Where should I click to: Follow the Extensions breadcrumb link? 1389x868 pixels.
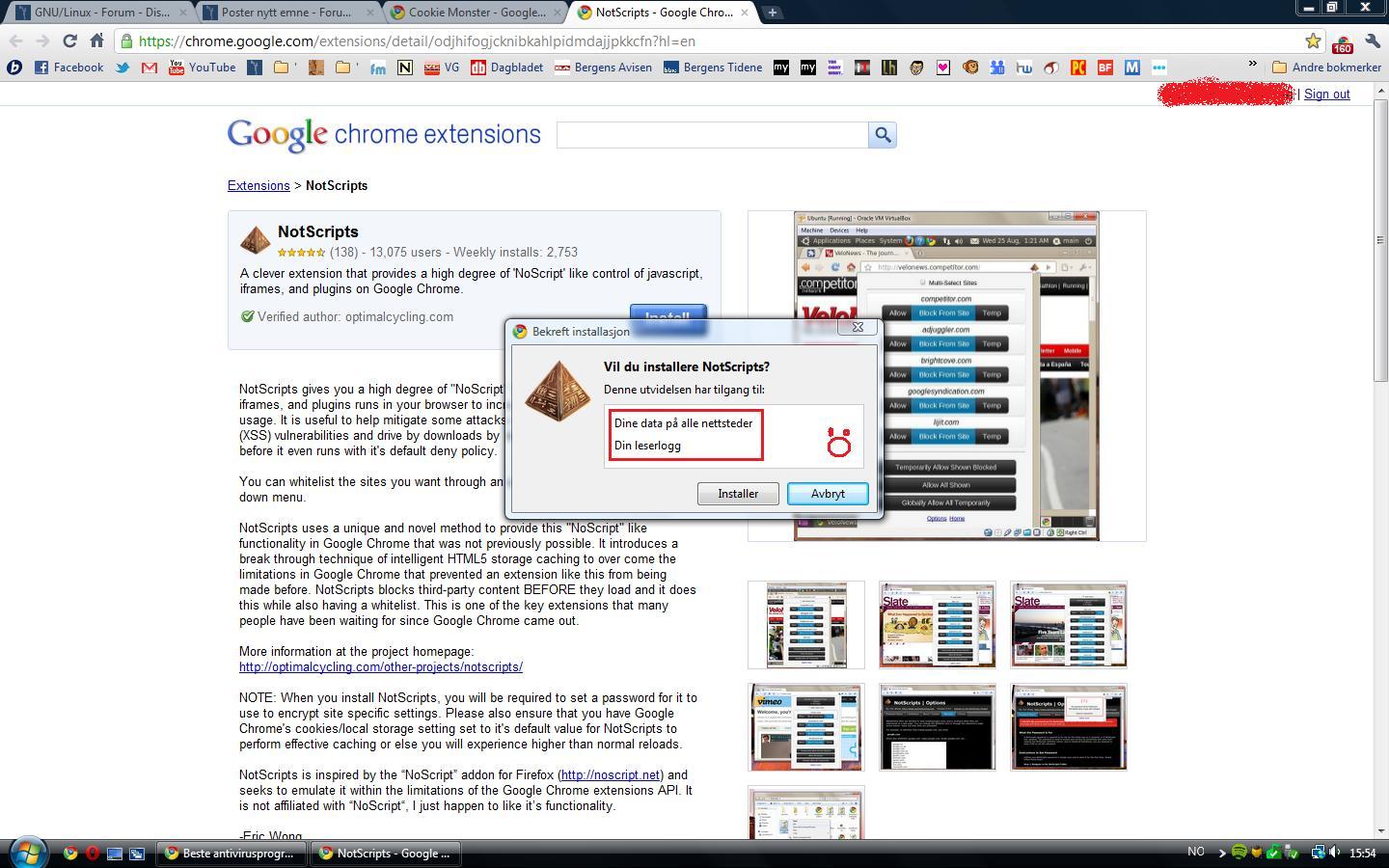[259, 186]
